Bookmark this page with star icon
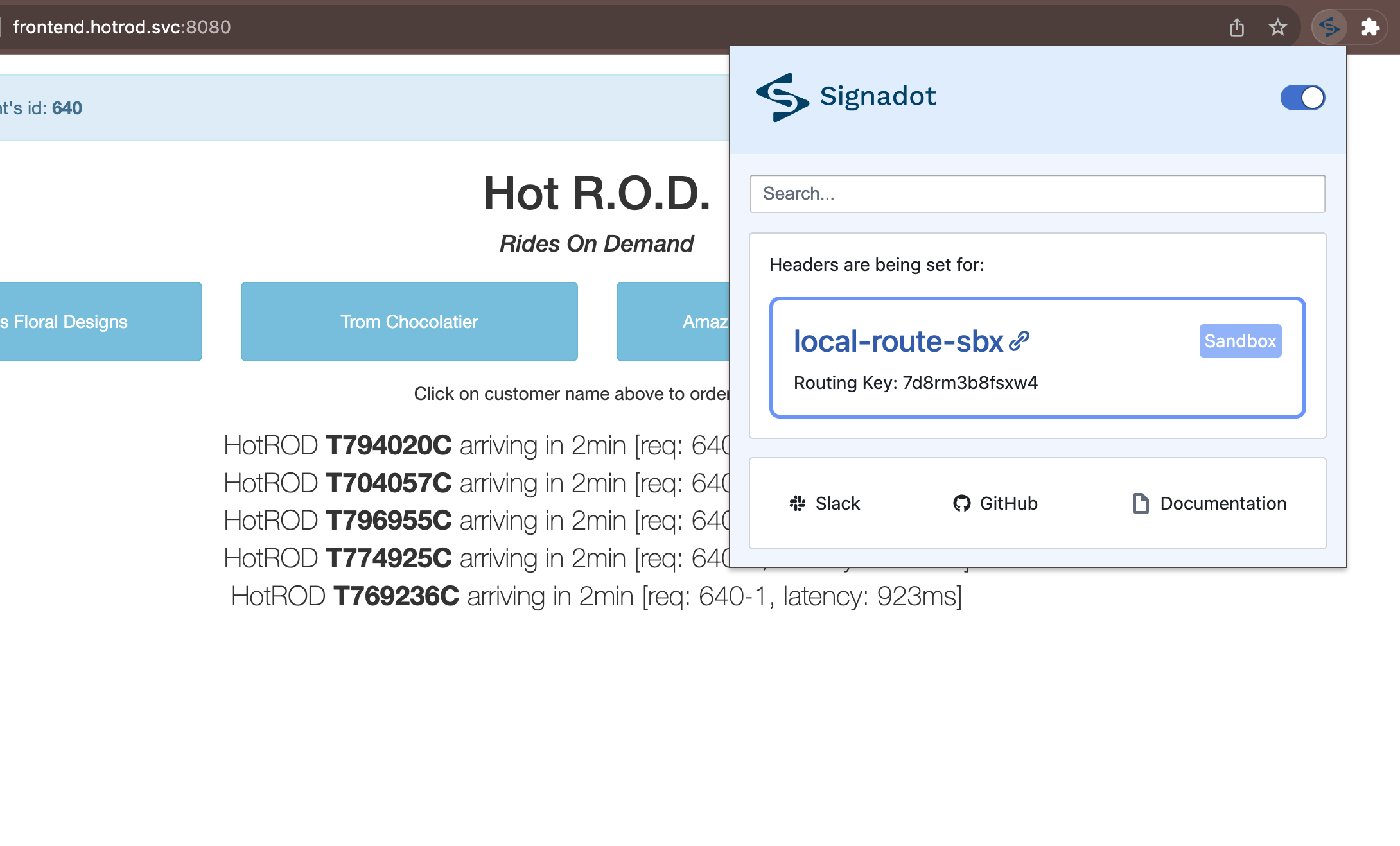Screen dimensions: 1400x846 1278,28
